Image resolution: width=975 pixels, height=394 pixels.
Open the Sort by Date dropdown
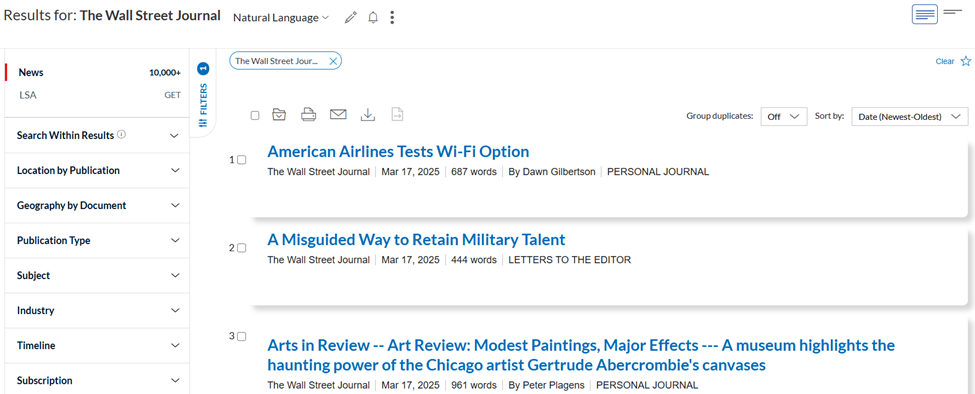[x=910, y=116]
